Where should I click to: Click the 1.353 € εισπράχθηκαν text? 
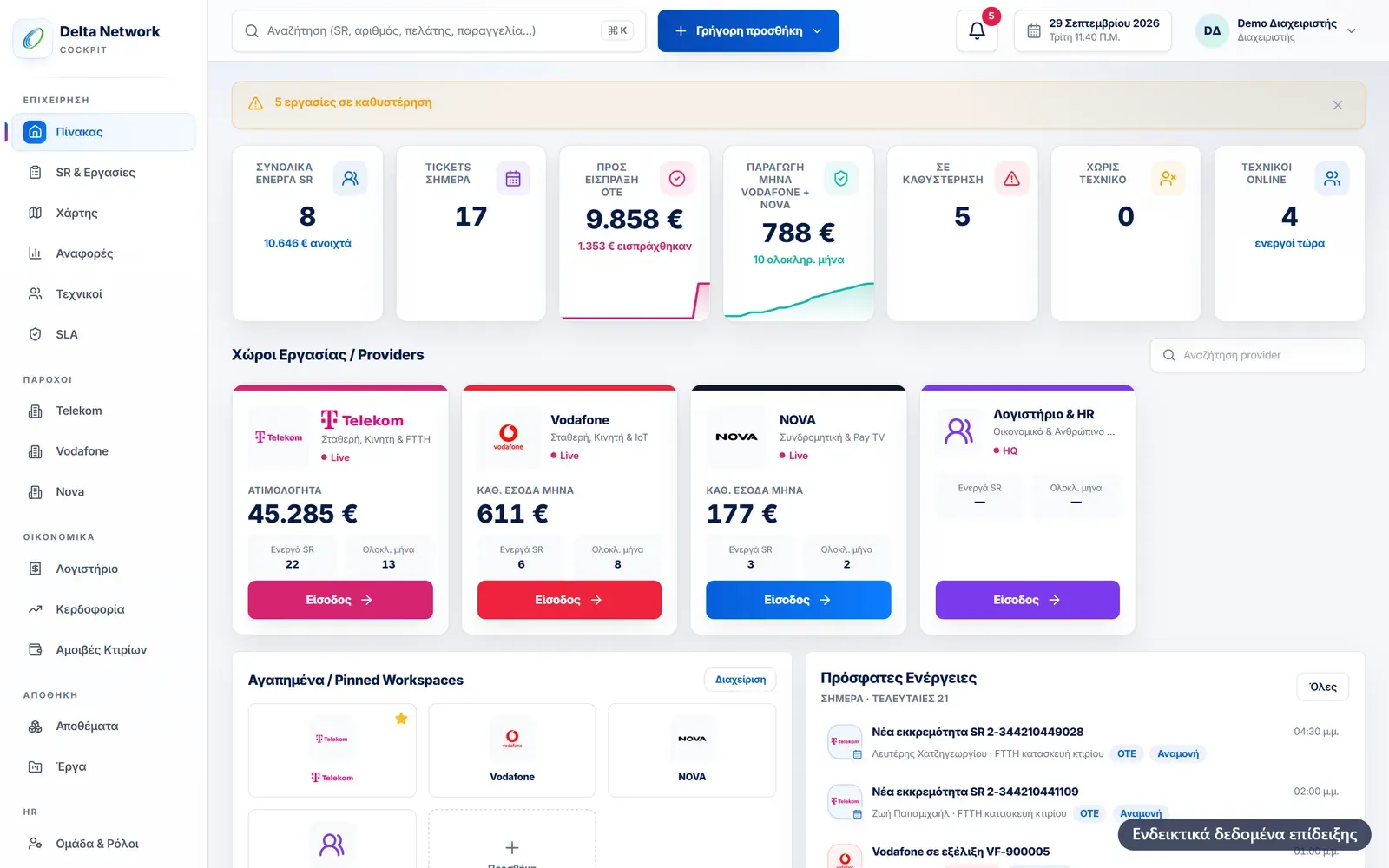(x=635, y=247)
